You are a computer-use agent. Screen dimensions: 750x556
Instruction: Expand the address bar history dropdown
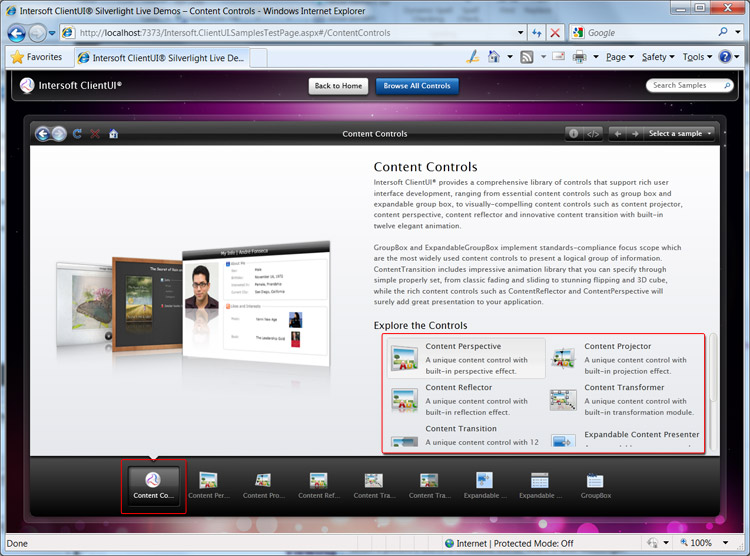tap(520, 33)
